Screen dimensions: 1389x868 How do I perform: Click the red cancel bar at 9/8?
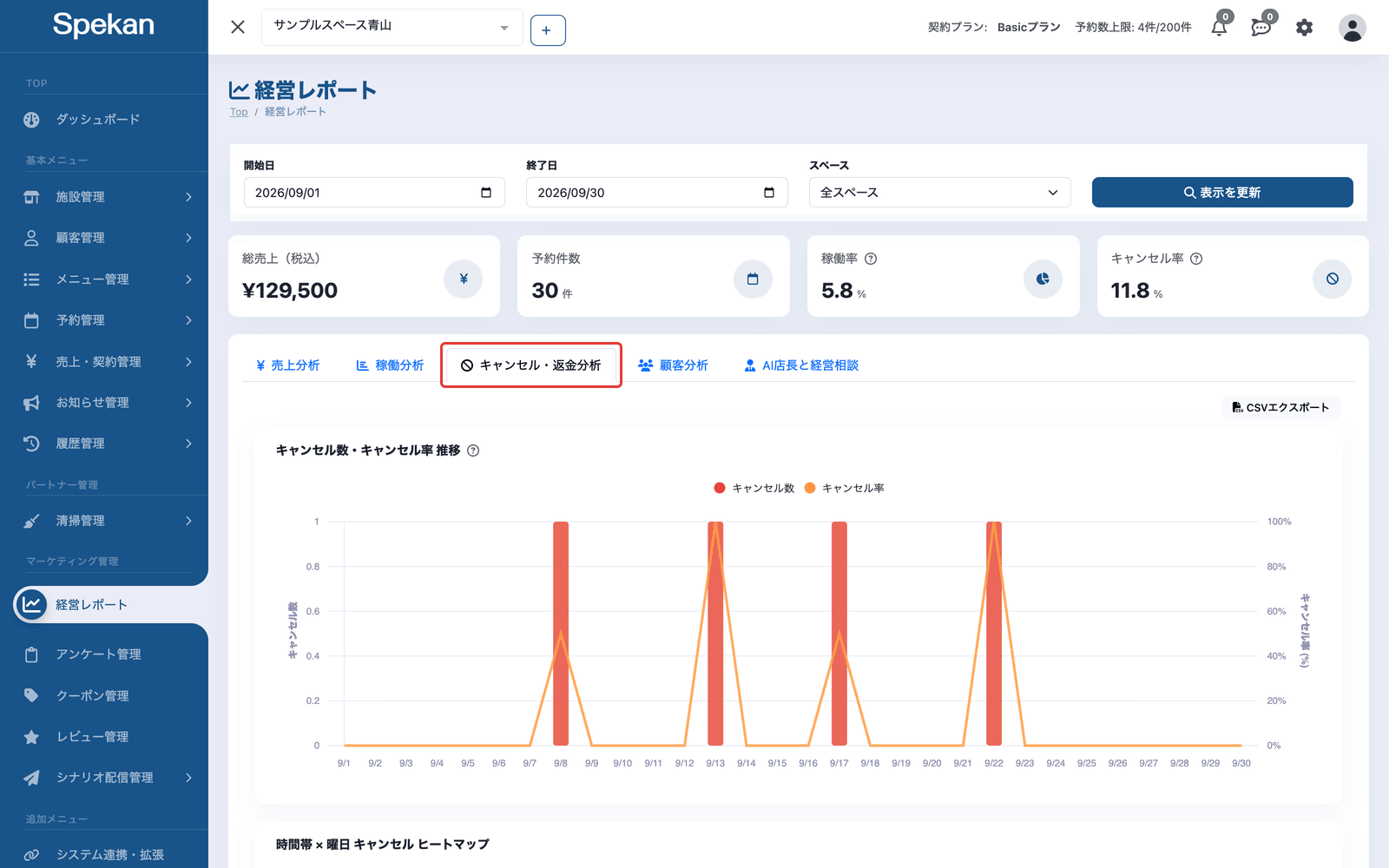pos(561,634)
